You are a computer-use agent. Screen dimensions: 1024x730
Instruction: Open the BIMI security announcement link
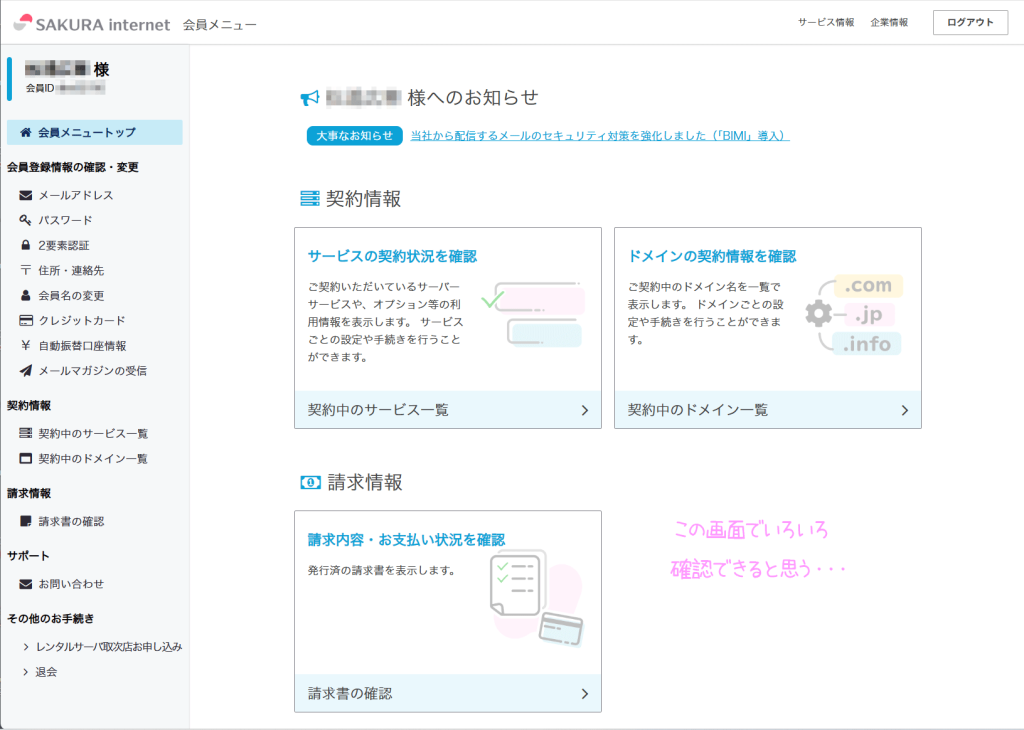coord(600,136)
